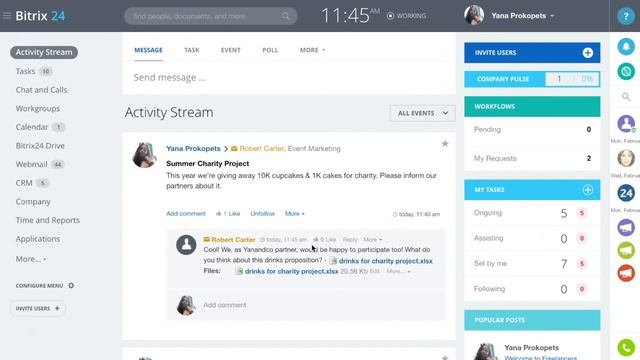Click Invite Users button in left sidebar

tap(38, 308)
